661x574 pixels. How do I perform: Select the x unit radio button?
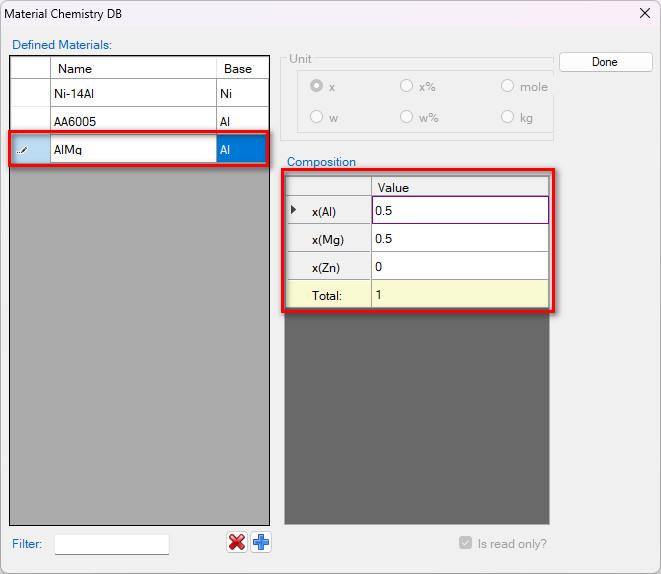tap(317, 87)
